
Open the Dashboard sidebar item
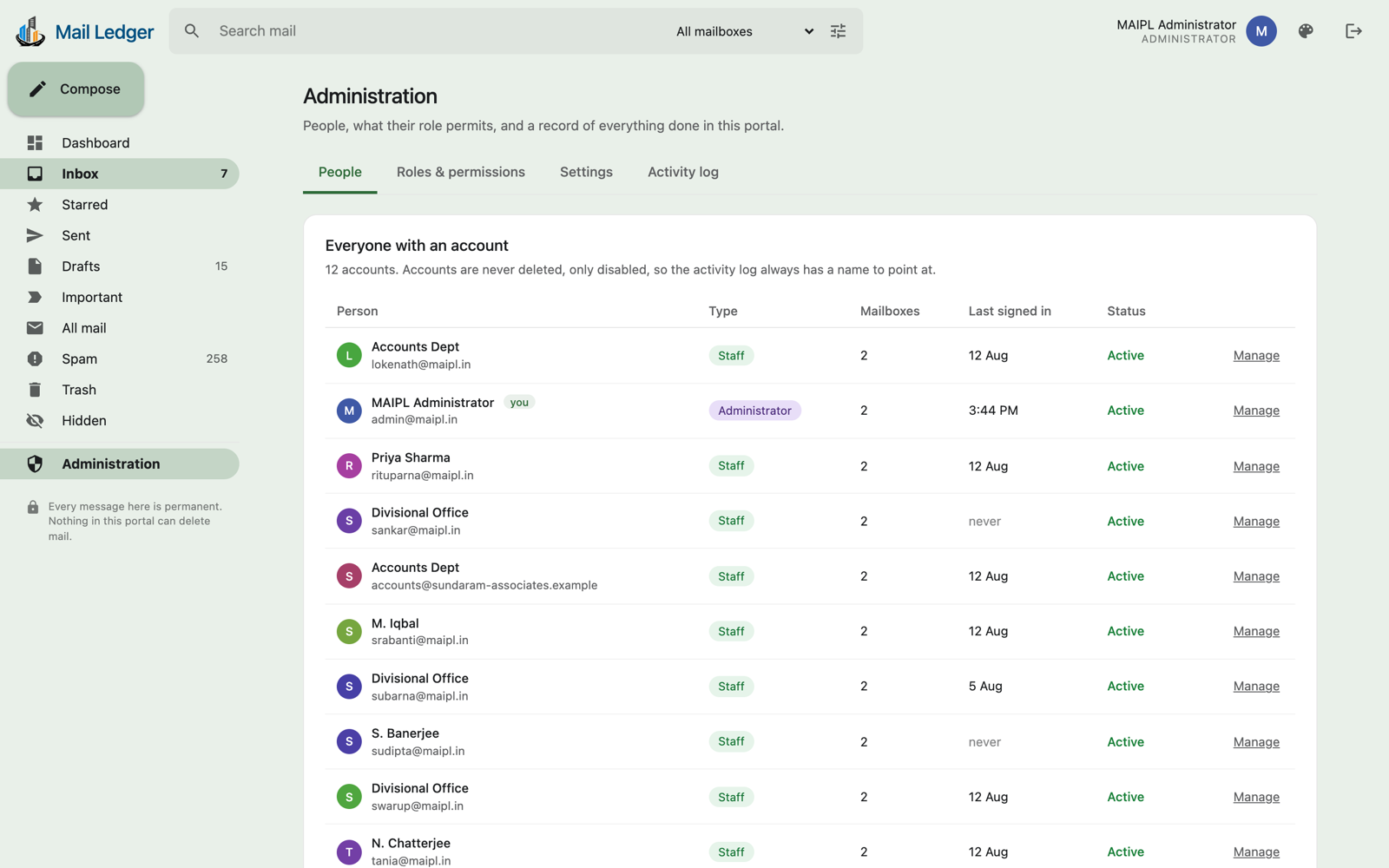[x=120, y=142]
